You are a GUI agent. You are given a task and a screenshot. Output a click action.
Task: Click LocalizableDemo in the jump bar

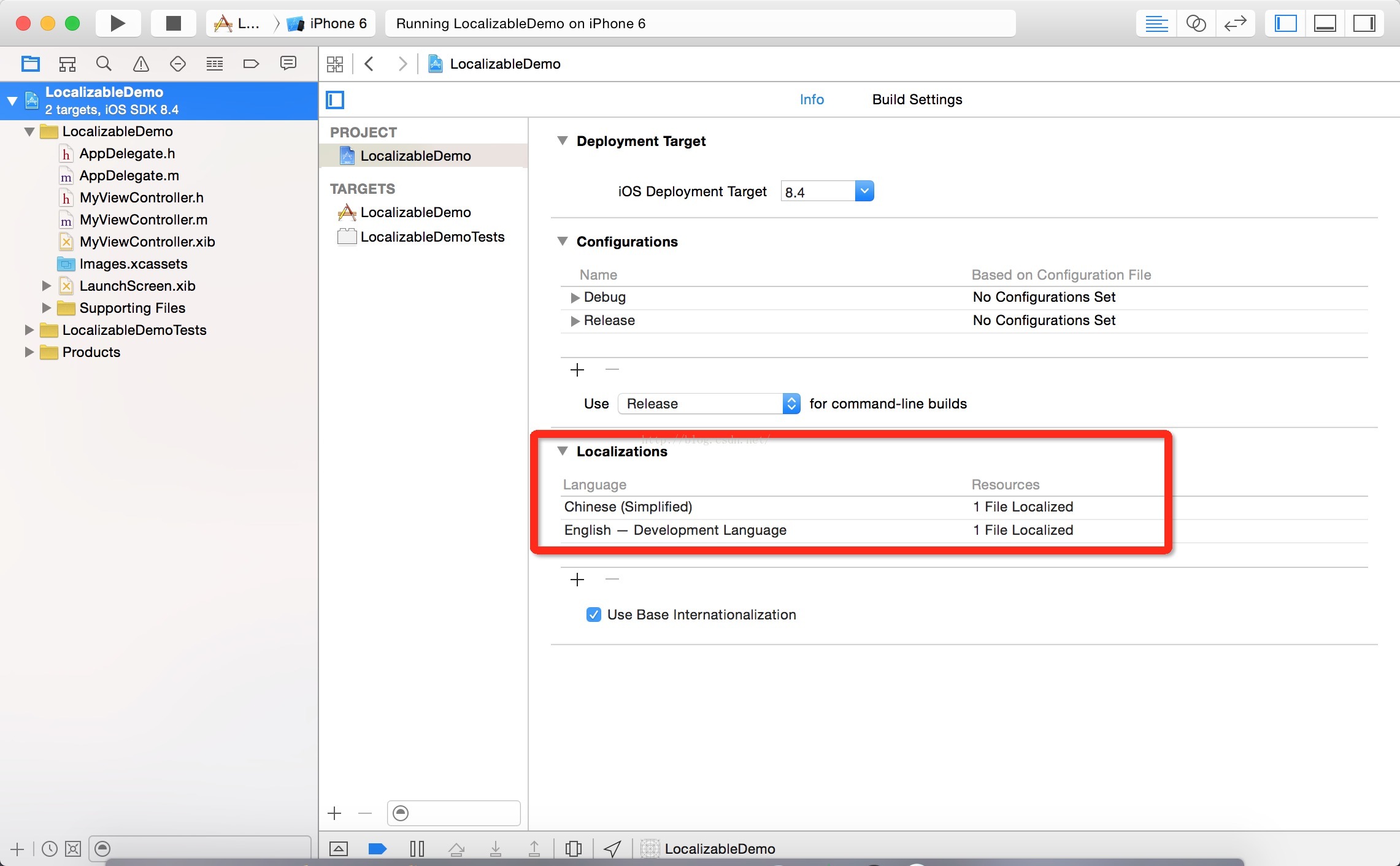pyautogui.click(x=494, y=64)
